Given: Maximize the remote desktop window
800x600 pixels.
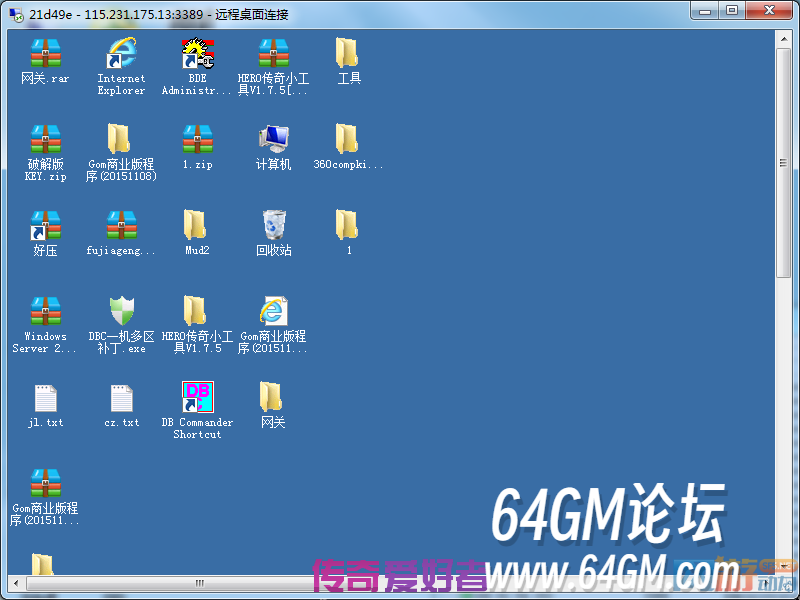Looking at the screenshot, I should tap(732, 11).
